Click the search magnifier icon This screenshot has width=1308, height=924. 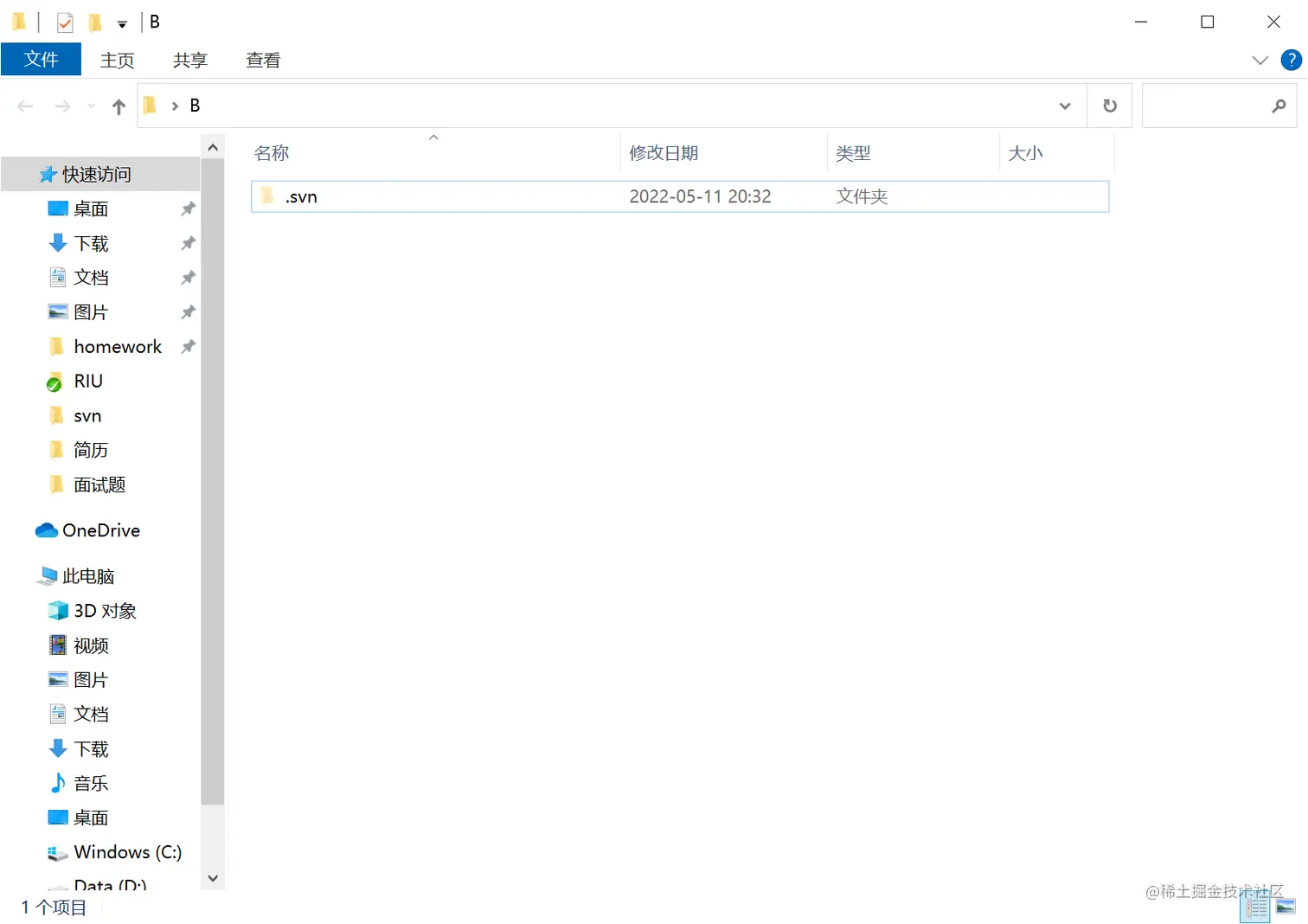point(1279,106)
